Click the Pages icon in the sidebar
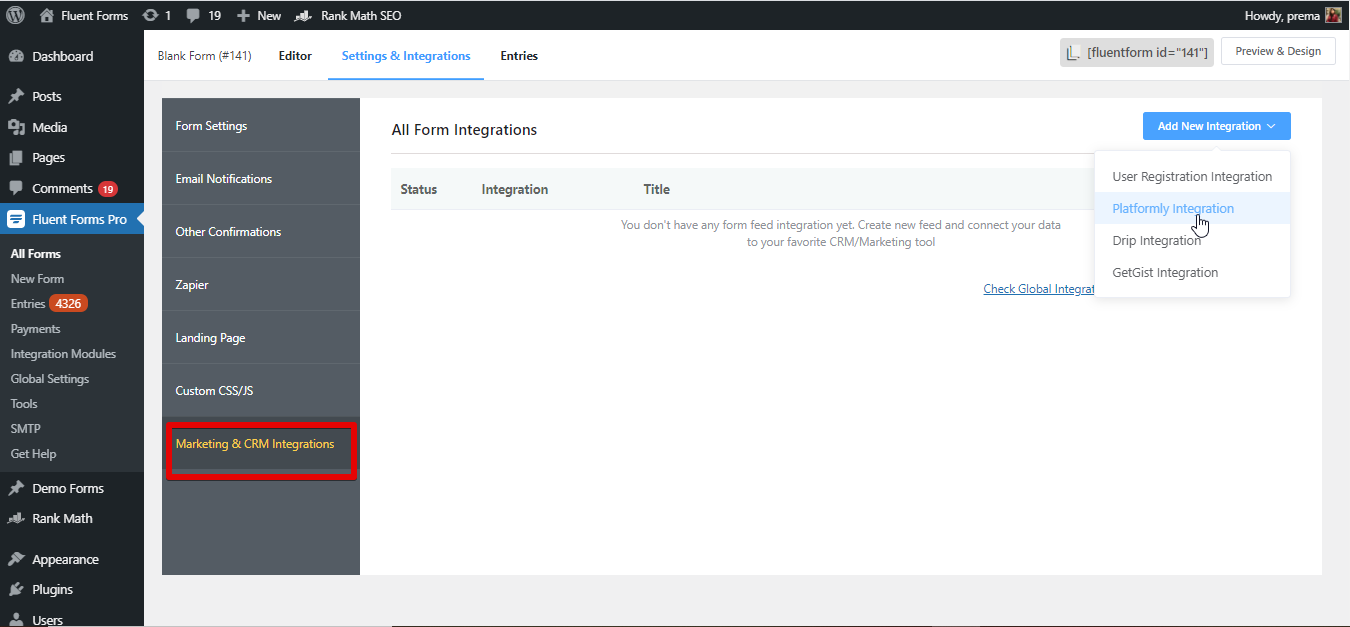The height and width of the screenshot is (627, 1350). pos(16,158)
